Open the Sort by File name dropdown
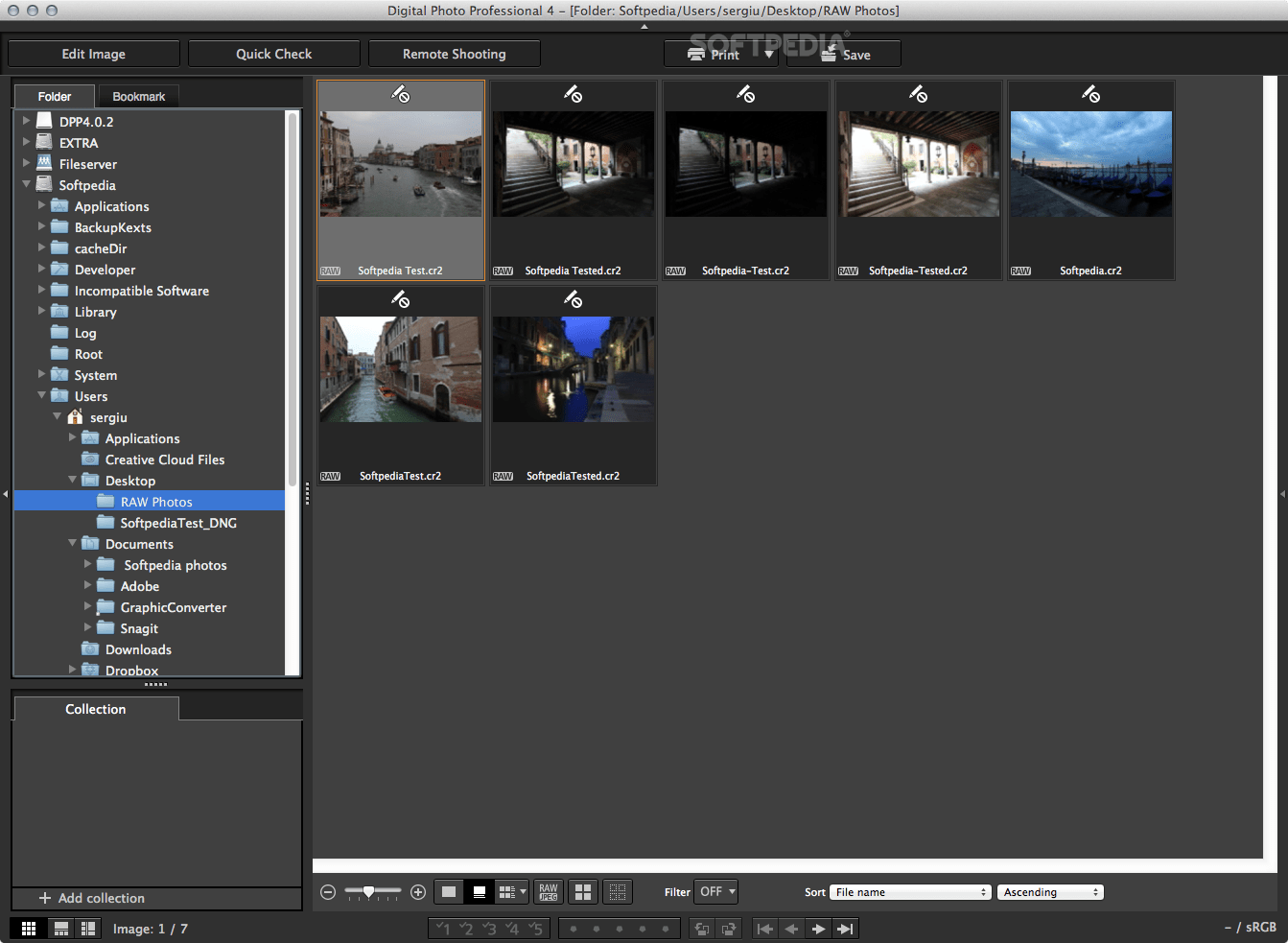Viewport: 1288px width, 943px height. pyautogui.click(x=909, y=892)
